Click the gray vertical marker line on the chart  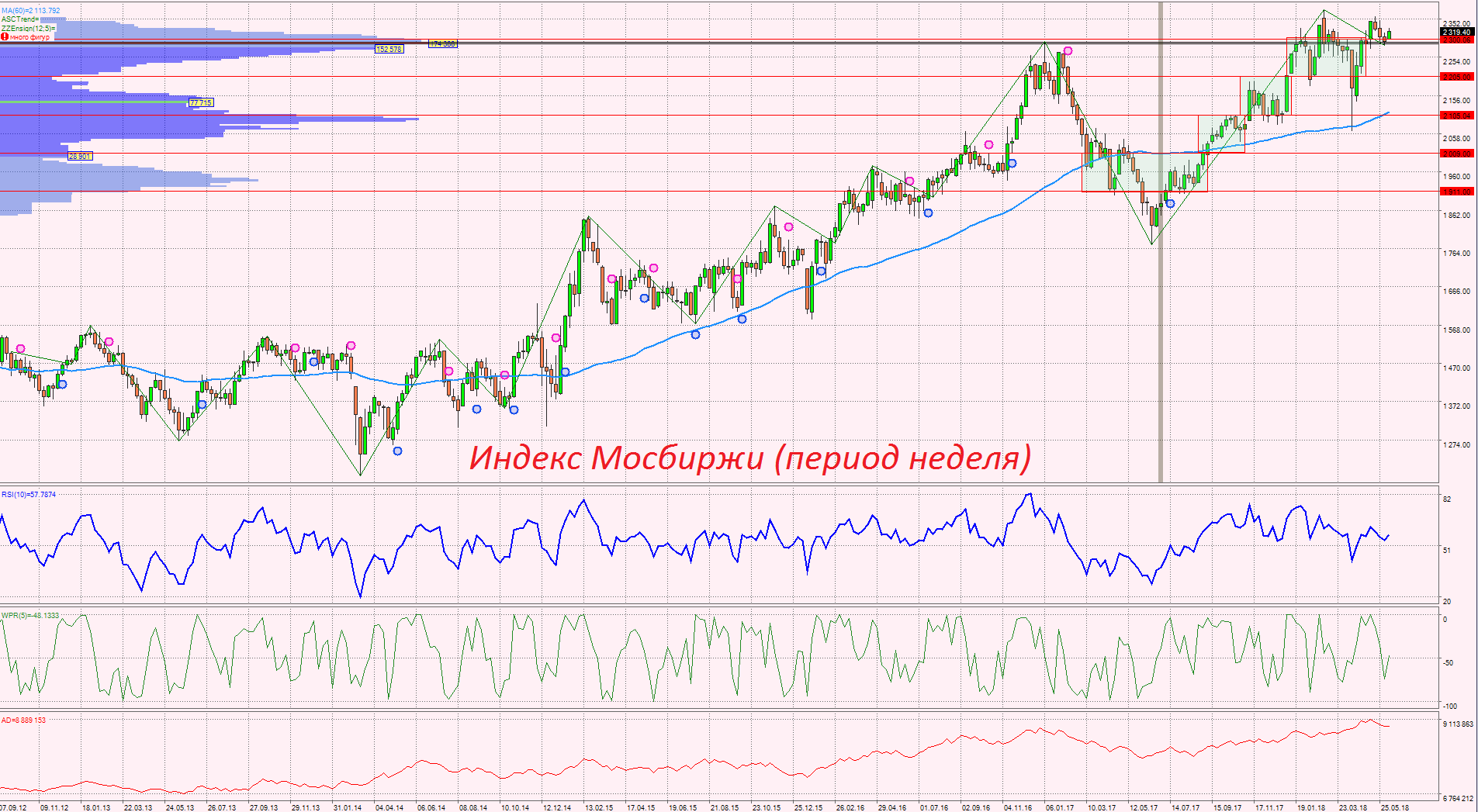1161,240
